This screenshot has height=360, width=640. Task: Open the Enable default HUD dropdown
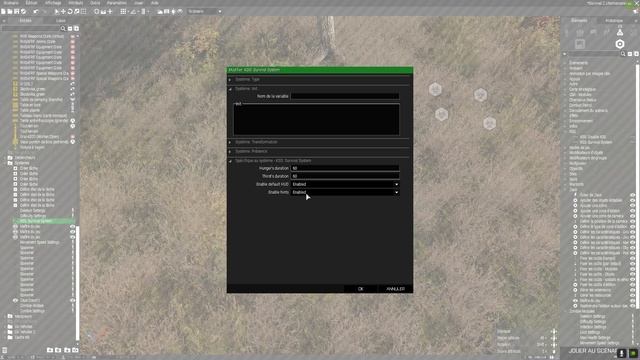(x=345, y=184)
